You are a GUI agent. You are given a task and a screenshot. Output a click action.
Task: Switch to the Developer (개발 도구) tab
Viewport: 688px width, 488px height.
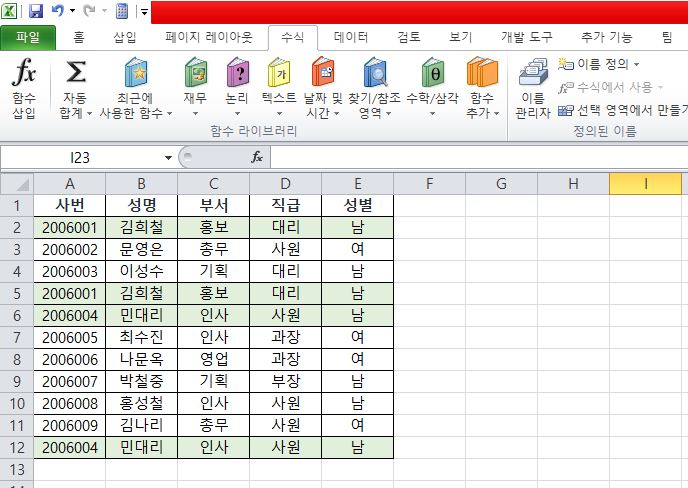pos(527,37)
